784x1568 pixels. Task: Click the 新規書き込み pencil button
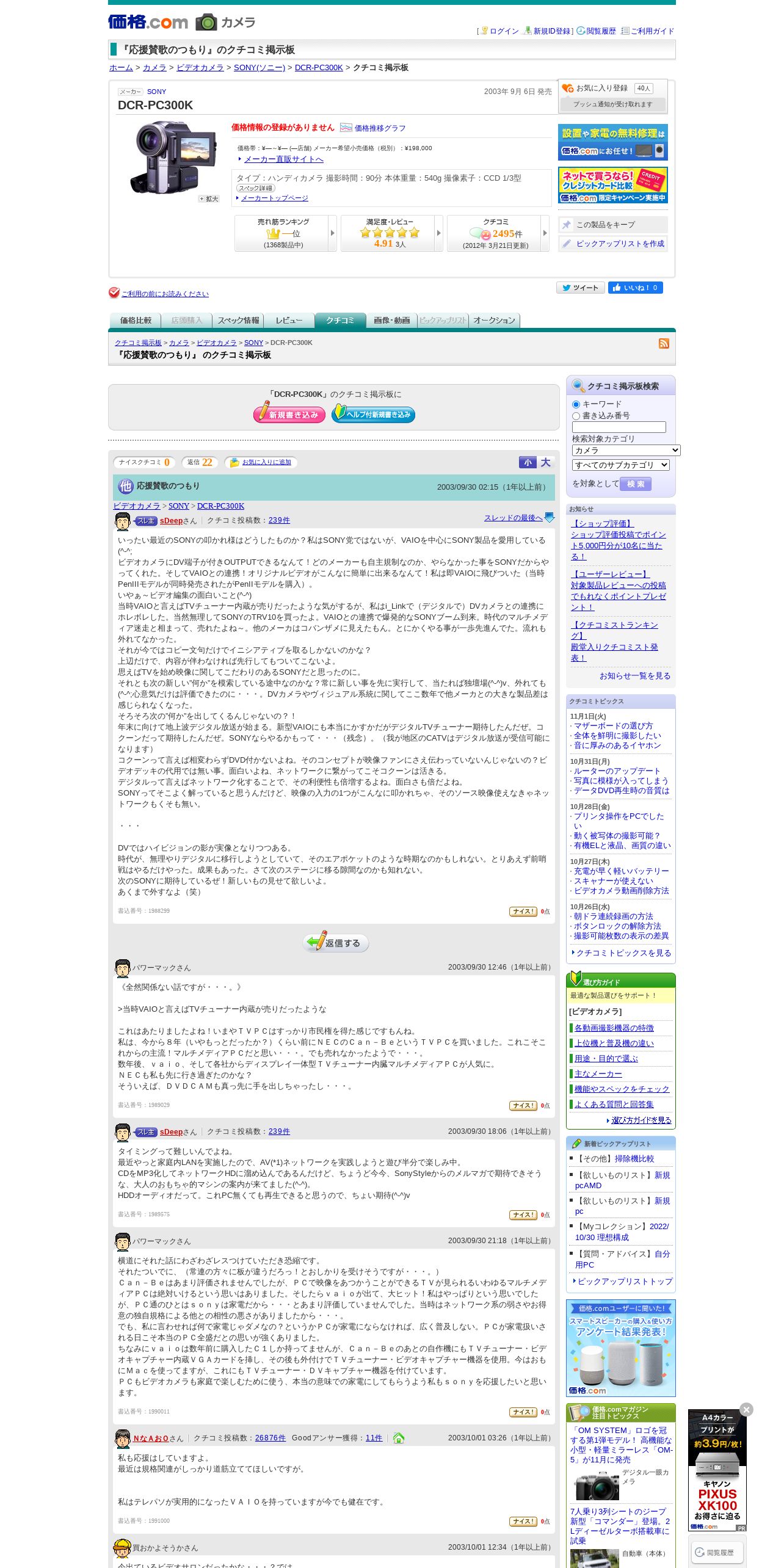(289, 413)
